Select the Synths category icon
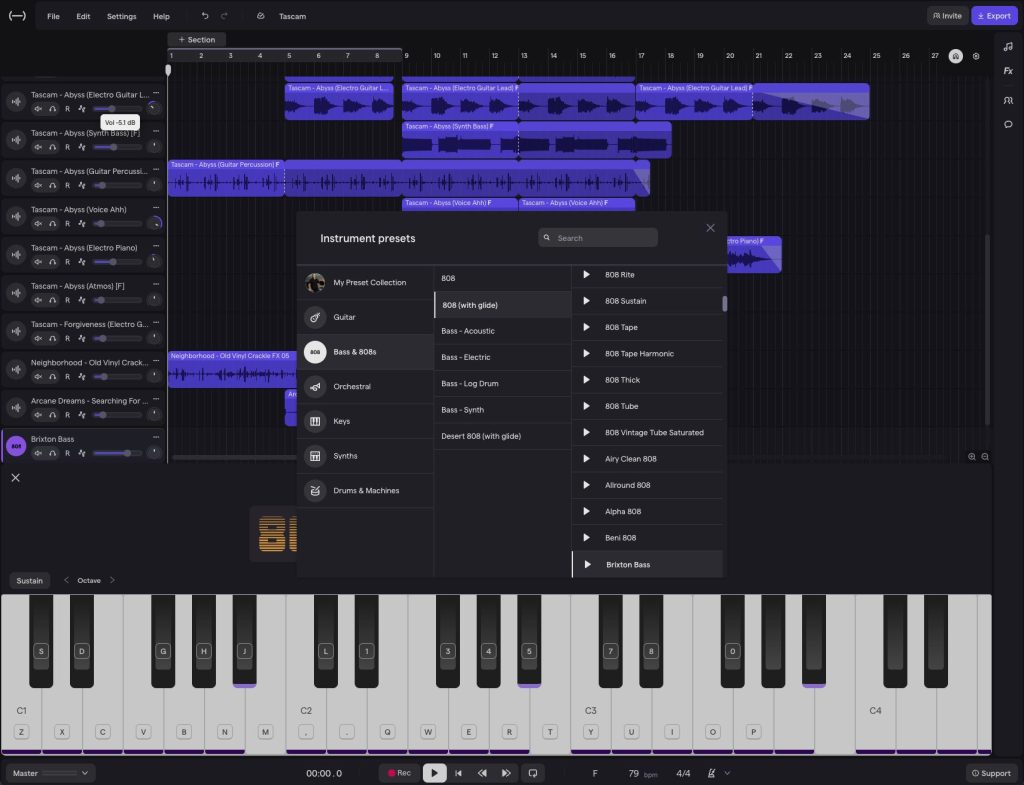The height and width of the screenshot is (785, 1024). pos(315,456)
